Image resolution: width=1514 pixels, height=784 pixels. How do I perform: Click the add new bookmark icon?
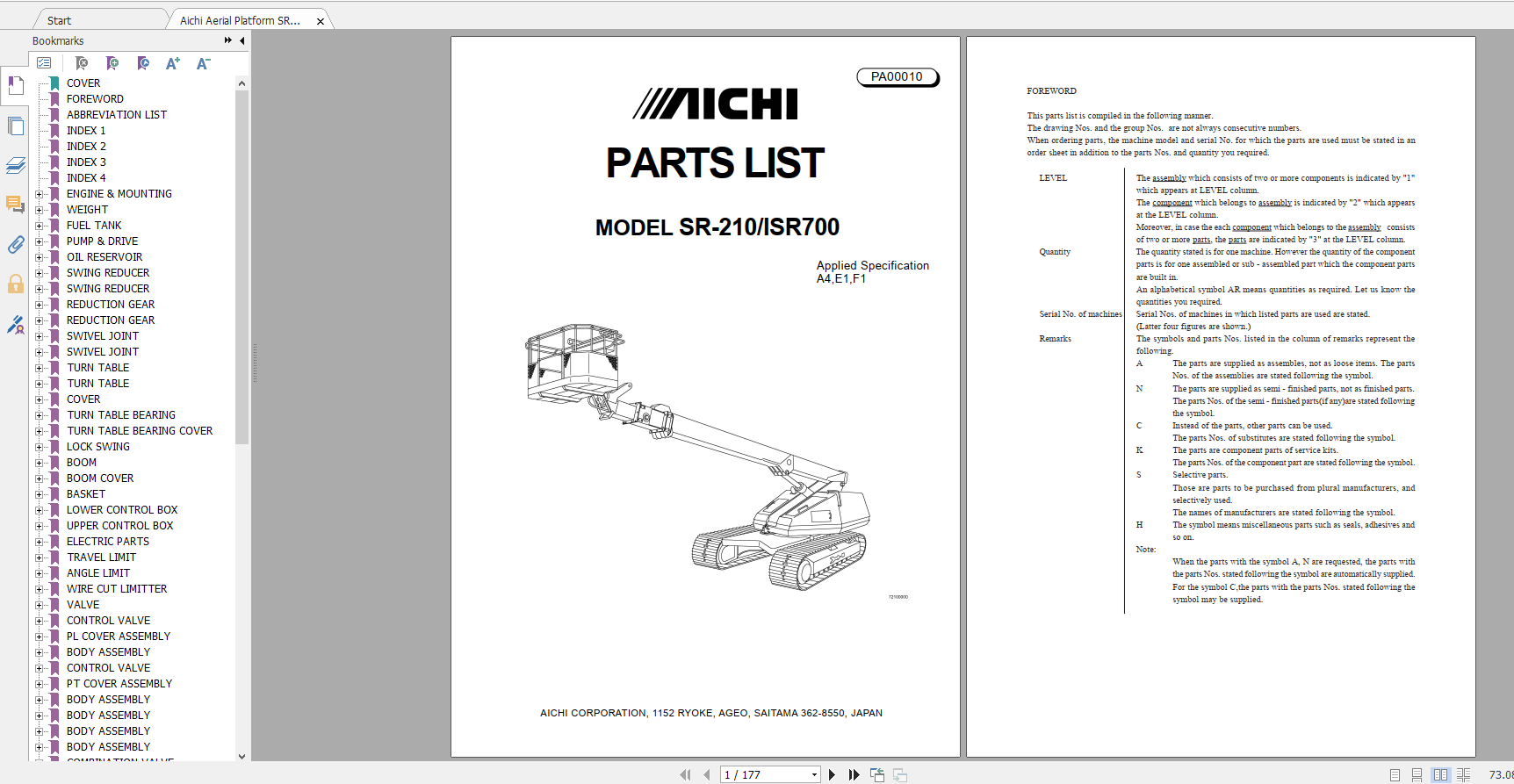tap(112, 63)
